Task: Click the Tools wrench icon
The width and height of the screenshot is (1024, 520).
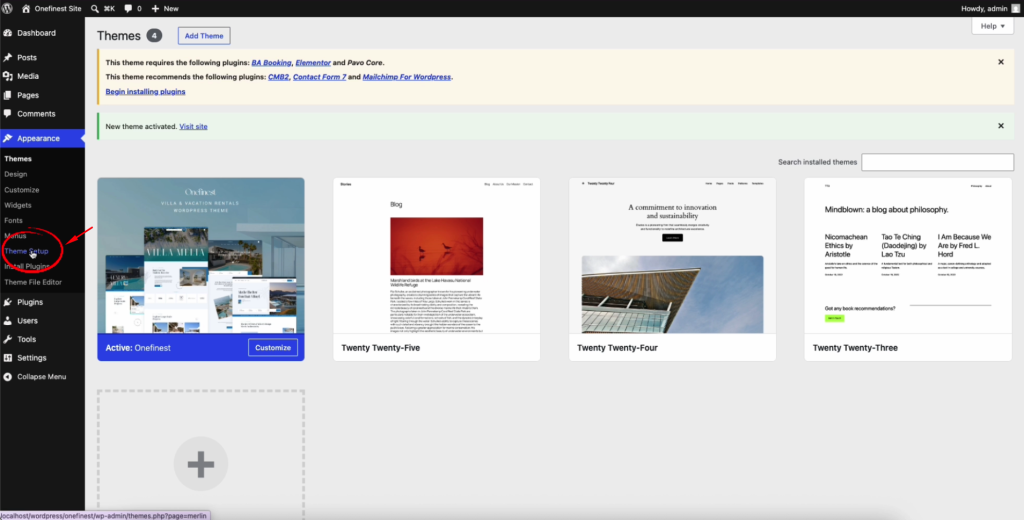Action: pyautogui.click(x=8, y=339)
